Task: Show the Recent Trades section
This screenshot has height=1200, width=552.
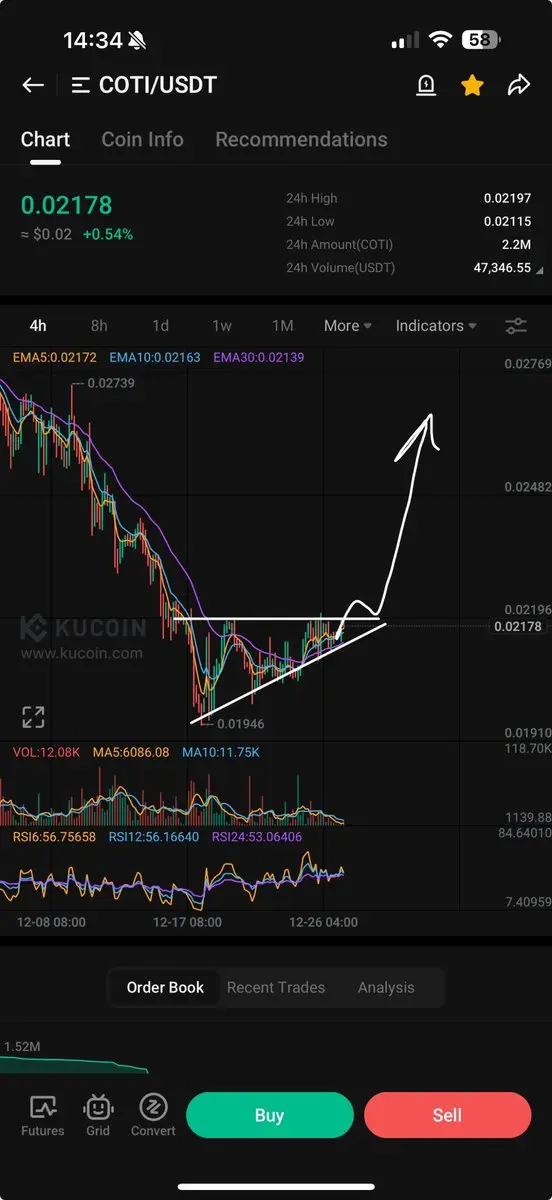Action: pos(276,987)
